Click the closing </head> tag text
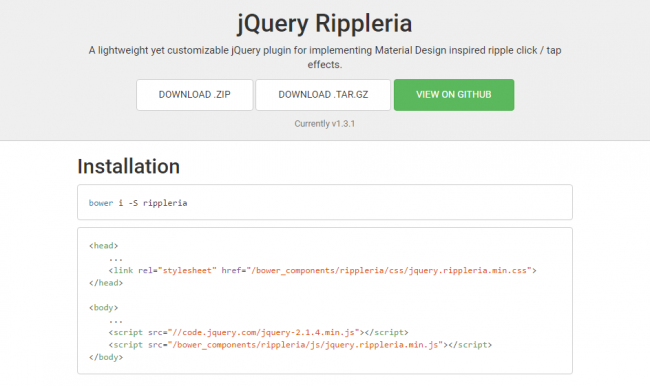The width and height of the screenshot is (650, 386). pos(106,283)
